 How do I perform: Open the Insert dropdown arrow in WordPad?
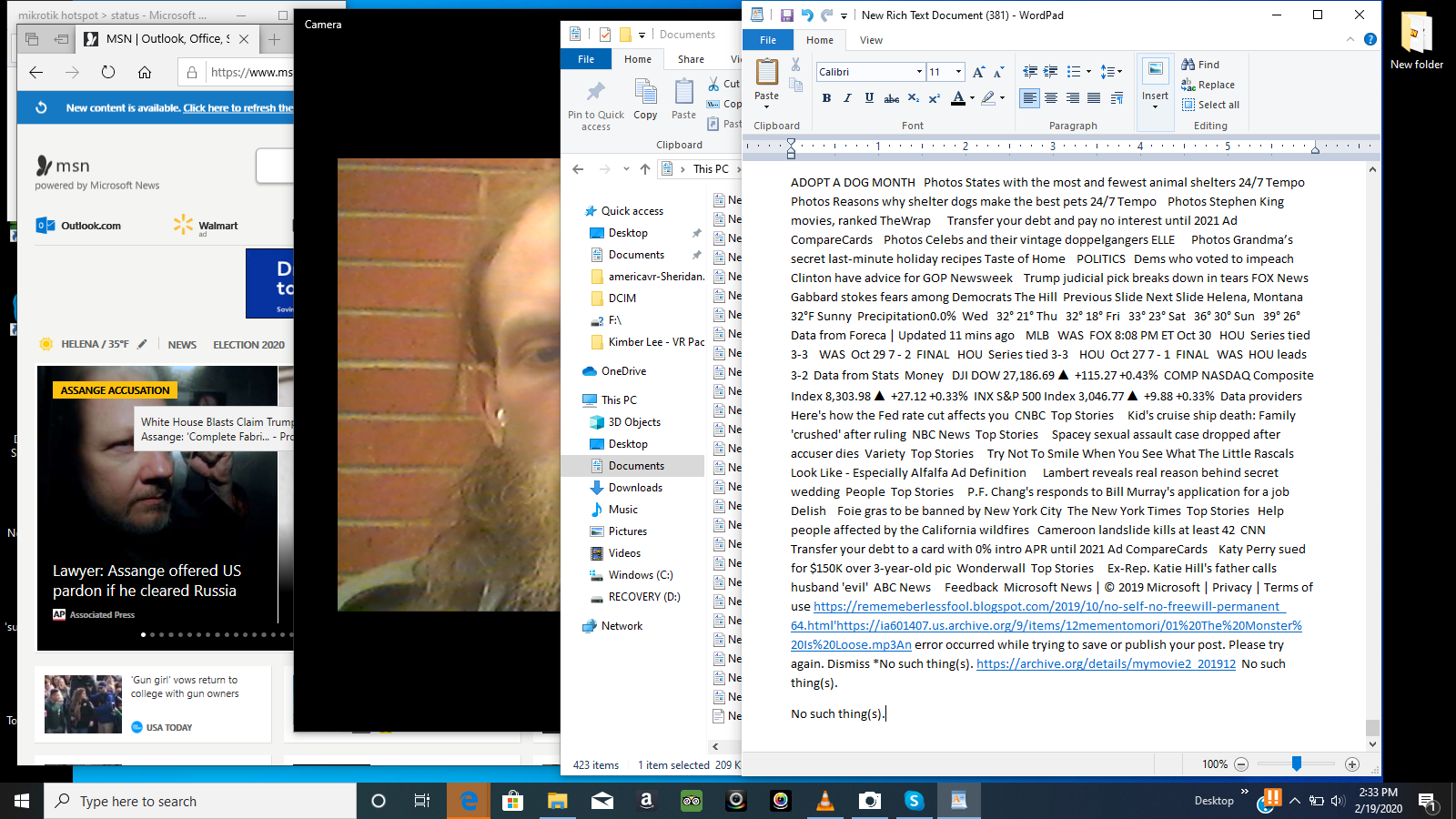pyautogui.click(x=1155, y=106)
